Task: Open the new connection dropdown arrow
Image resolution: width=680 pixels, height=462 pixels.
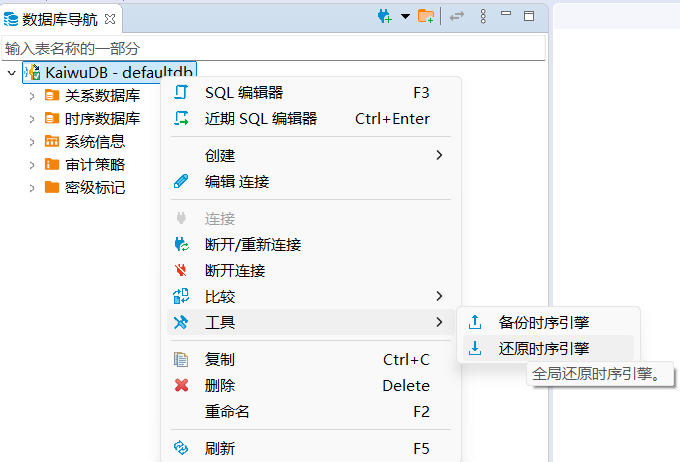Action: point(405,16)
